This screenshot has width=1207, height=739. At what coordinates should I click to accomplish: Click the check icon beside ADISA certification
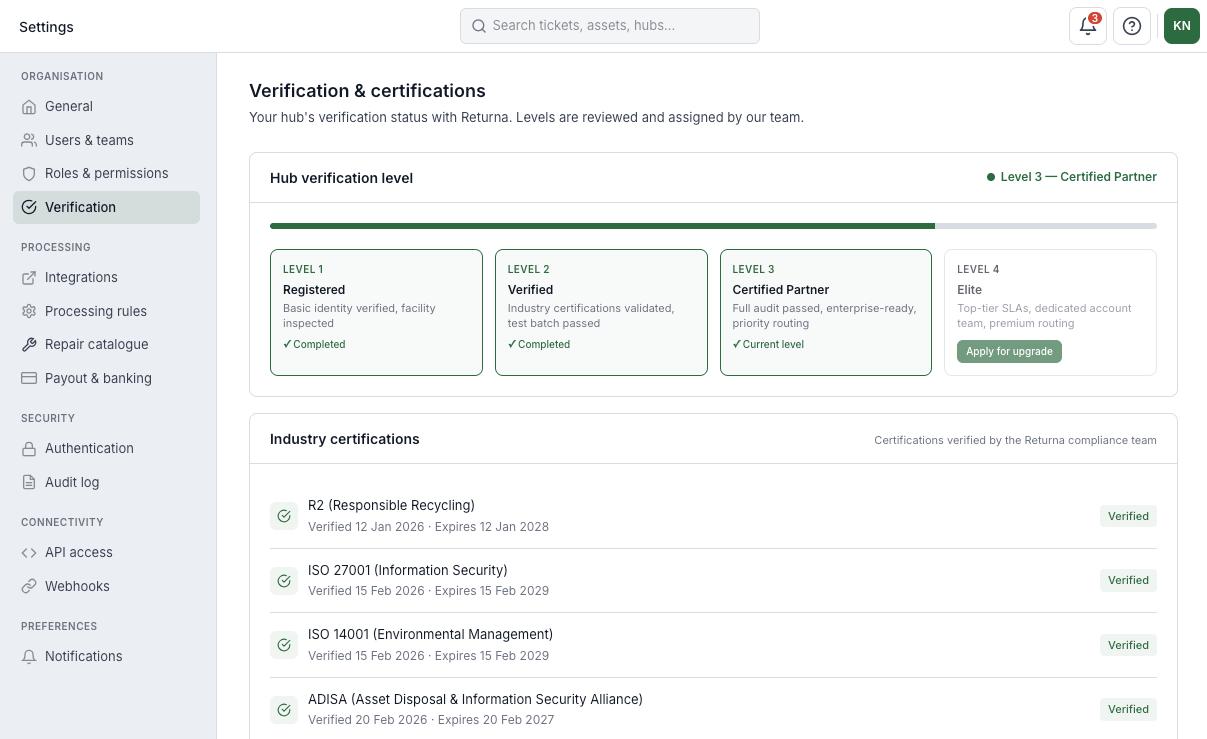[284, 710]
